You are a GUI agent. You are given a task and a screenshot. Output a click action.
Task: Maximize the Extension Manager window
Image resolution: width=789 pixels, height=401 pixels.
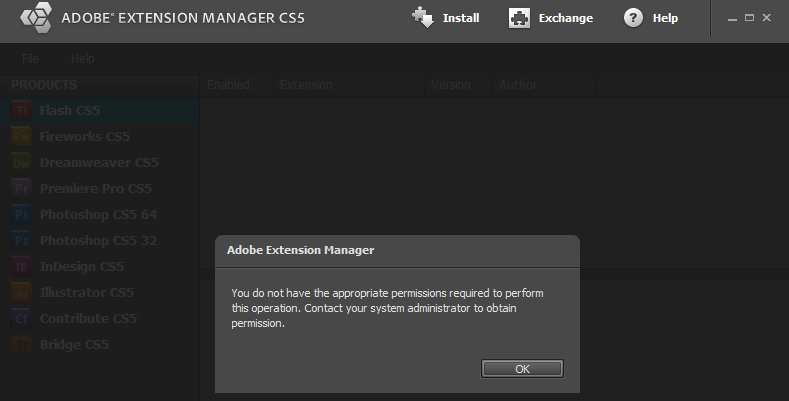(749, 18)
